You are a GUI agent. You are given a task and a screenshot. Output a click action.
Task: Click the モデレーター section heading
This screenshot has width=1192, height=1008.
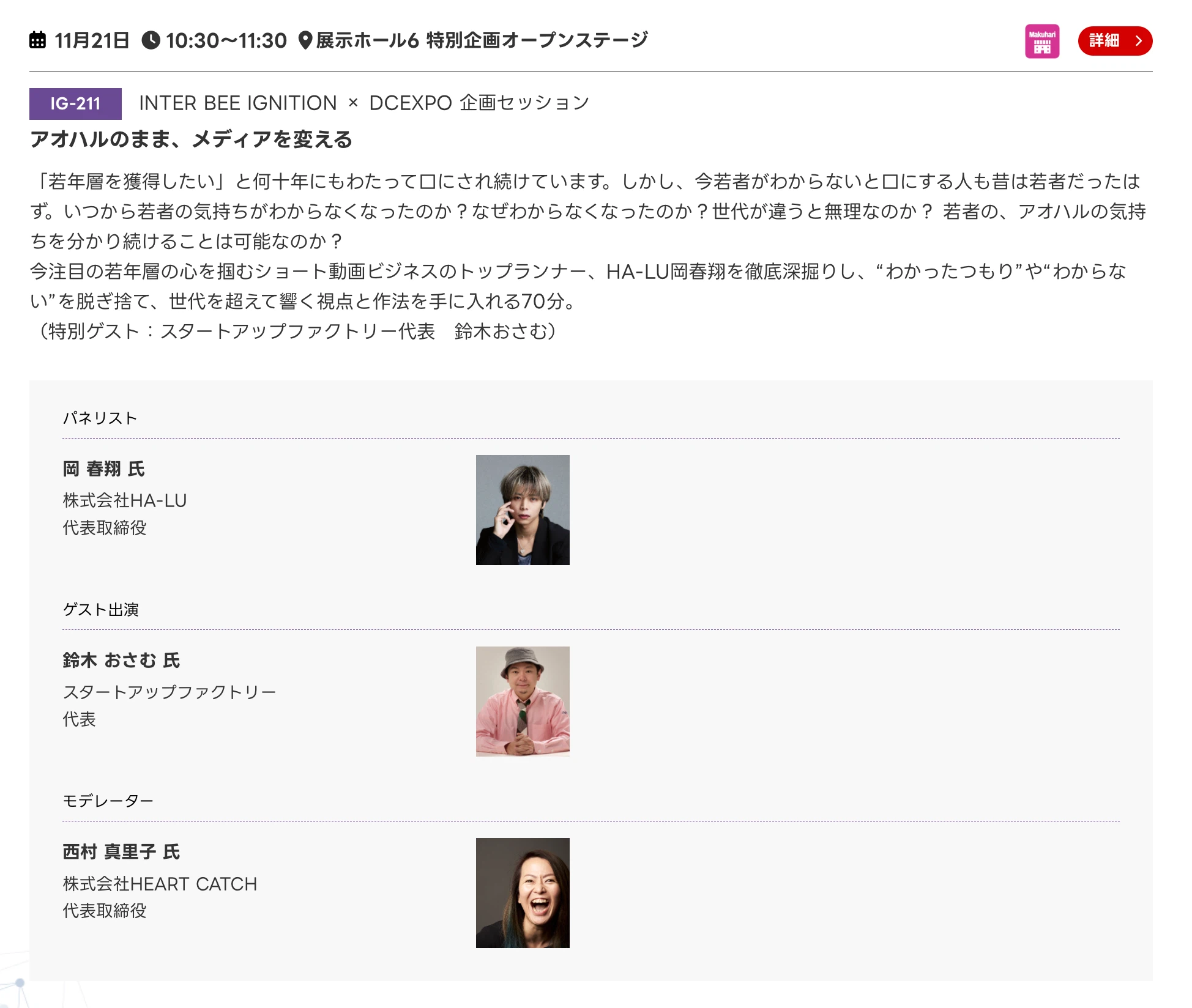click(108, 801)
